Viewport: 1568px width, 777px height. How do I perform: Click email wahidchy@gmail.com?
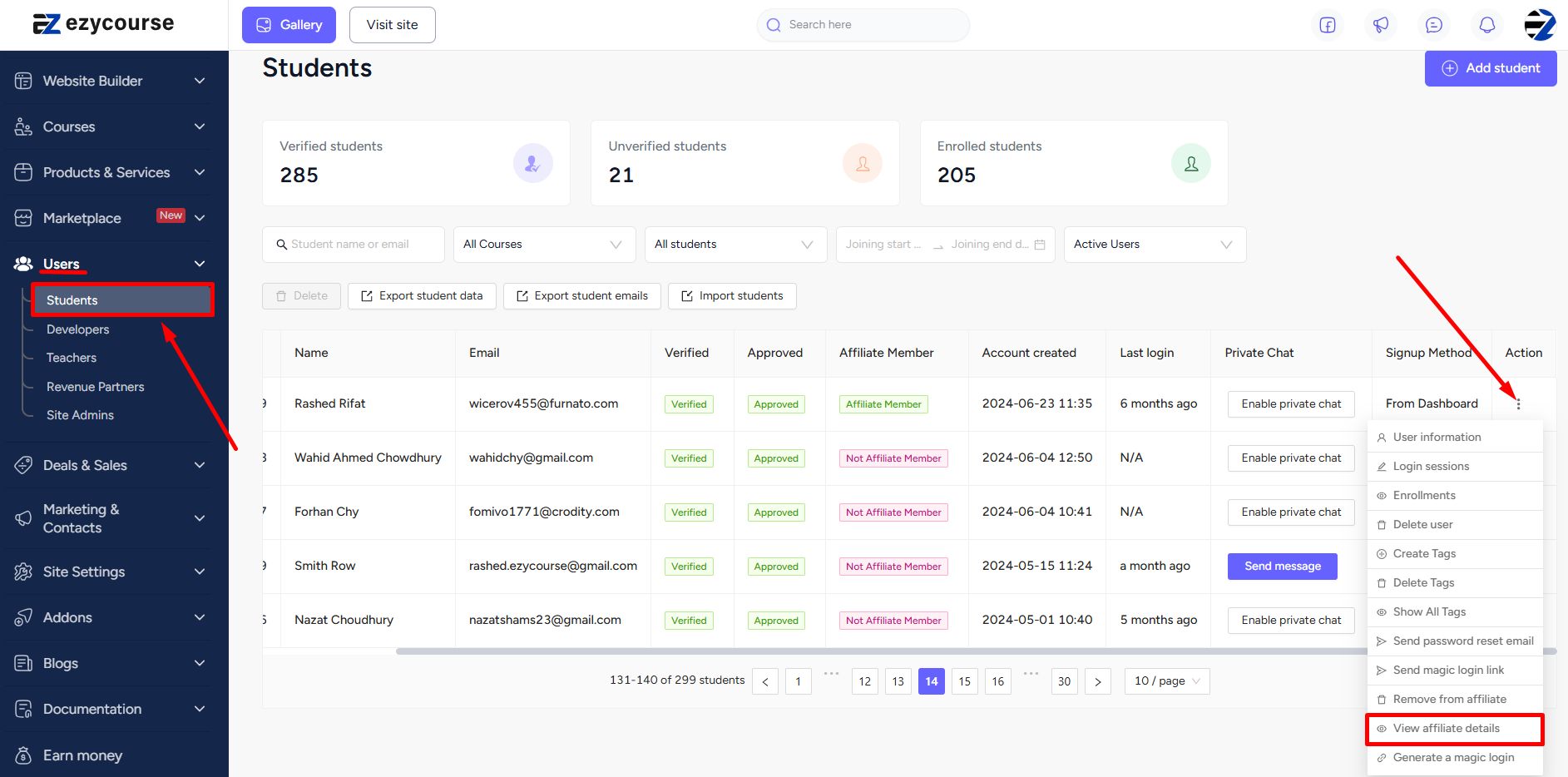[x=531, y=458]
